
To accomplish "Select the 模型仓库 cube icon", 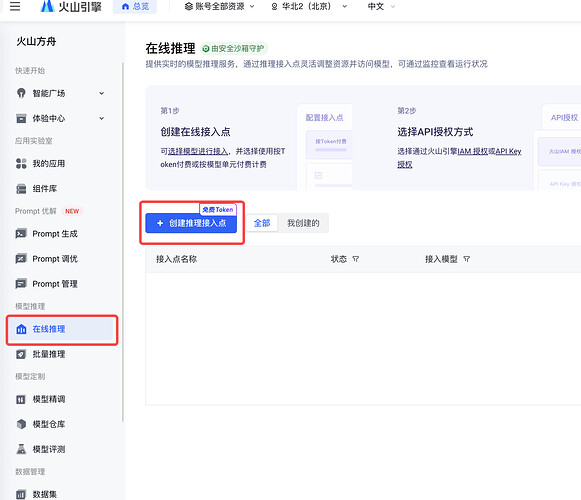I will click(x=21, y=424).
